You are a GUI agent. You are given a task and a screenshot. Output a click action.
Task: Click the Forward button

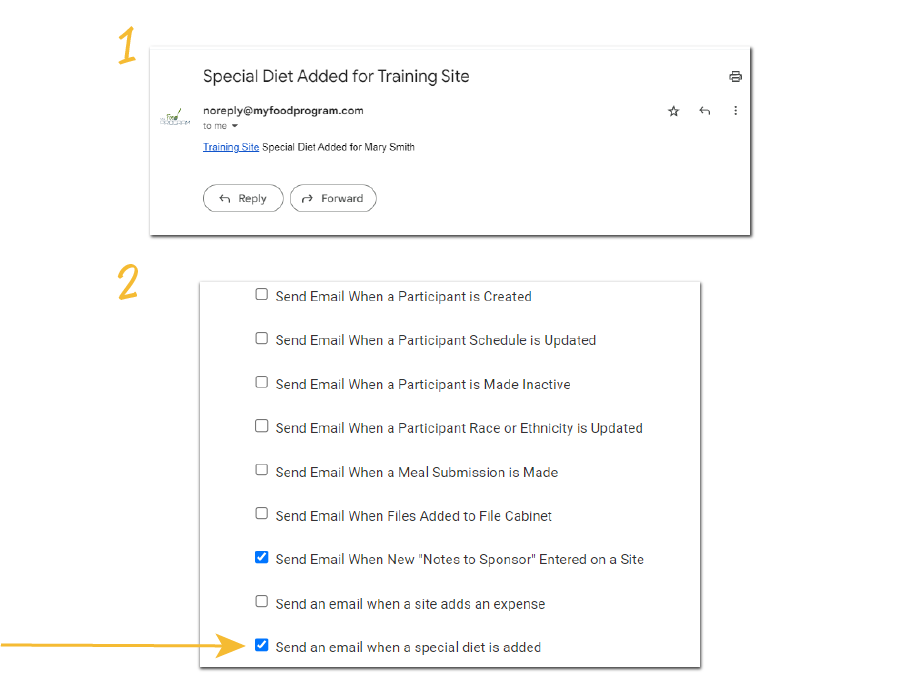tap(333, 198)
